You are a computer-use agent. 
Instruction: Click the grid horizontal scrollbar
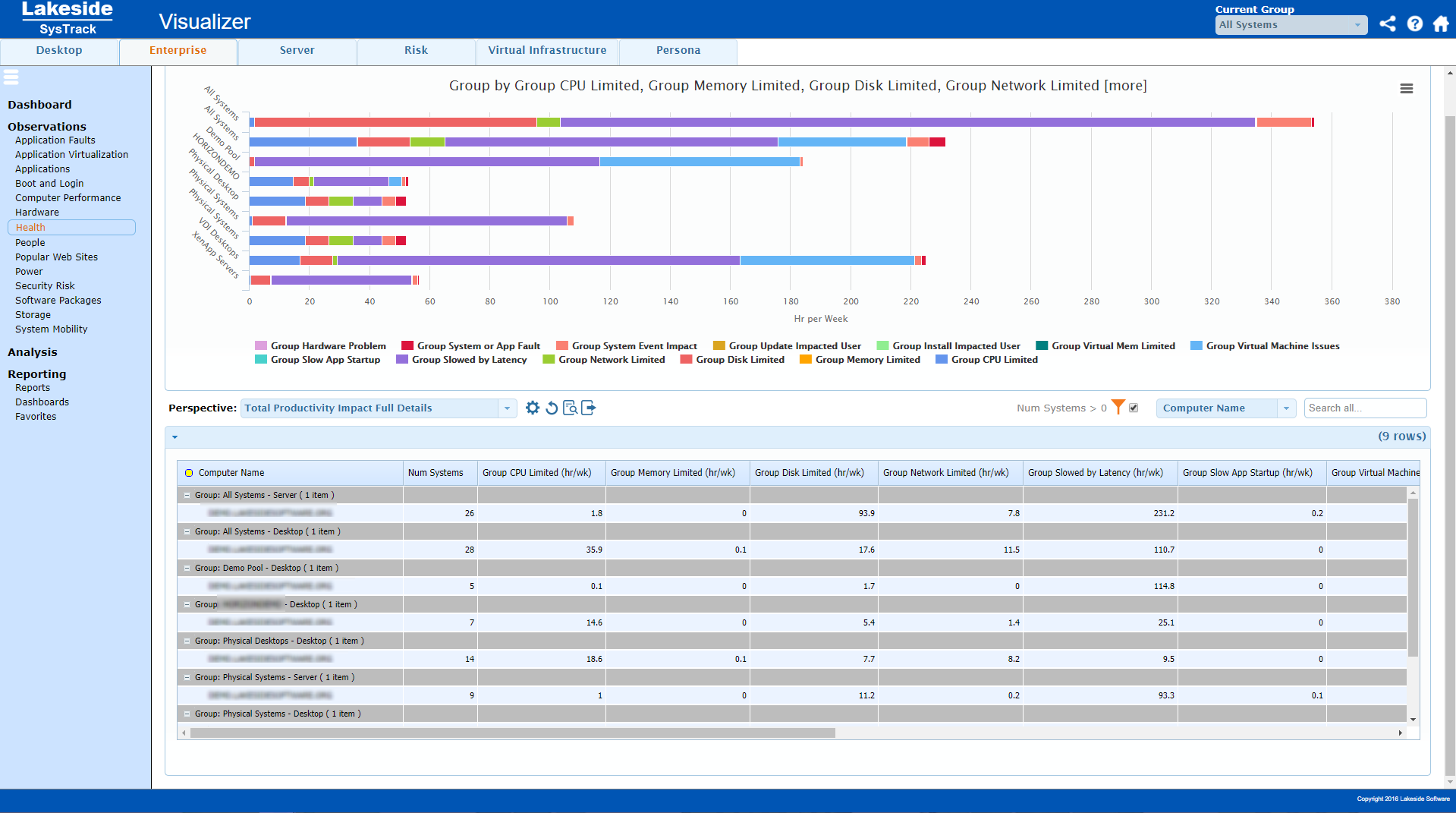[512, 733]
